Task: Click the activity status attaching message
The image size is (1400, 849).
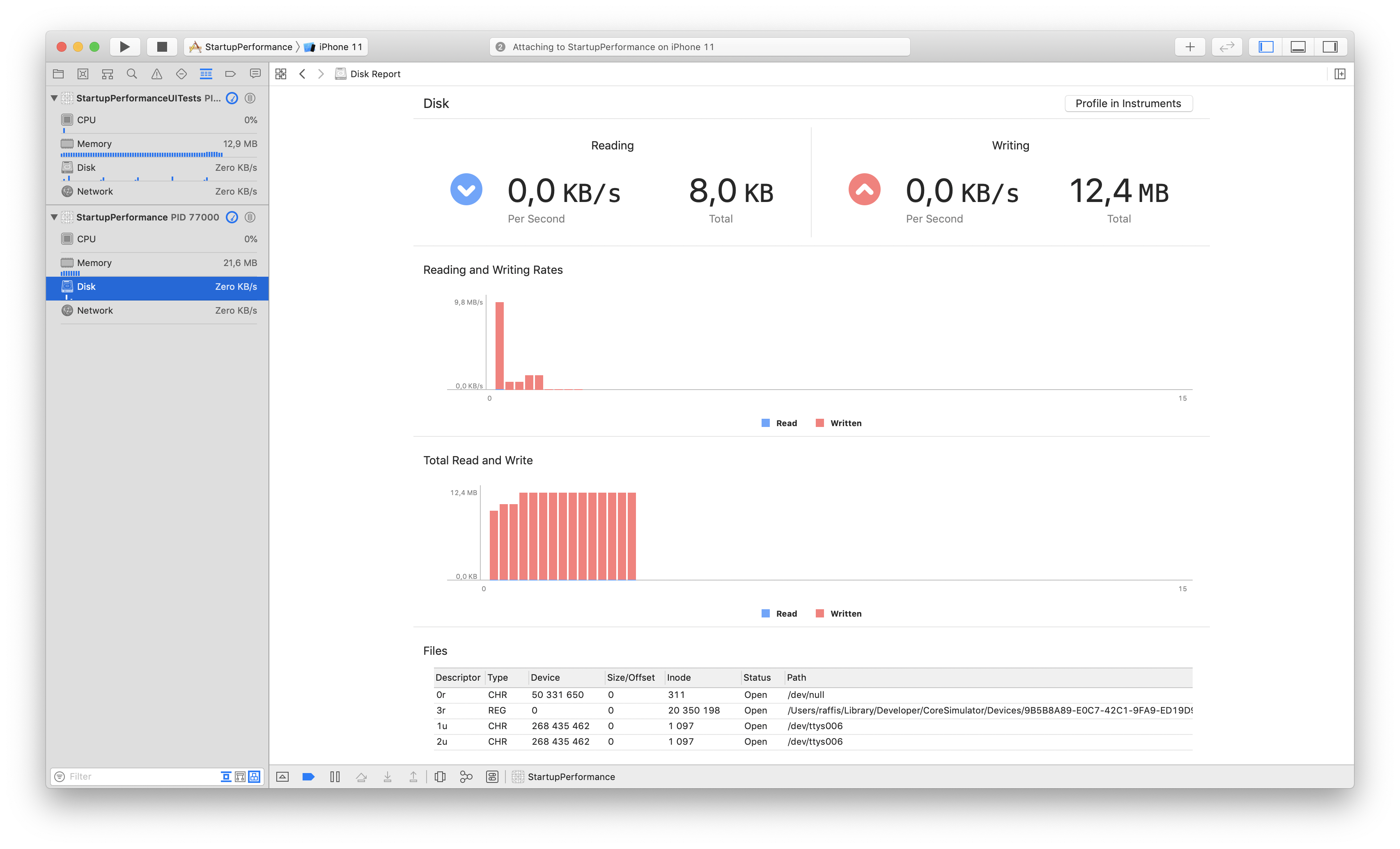Action: 700,47
